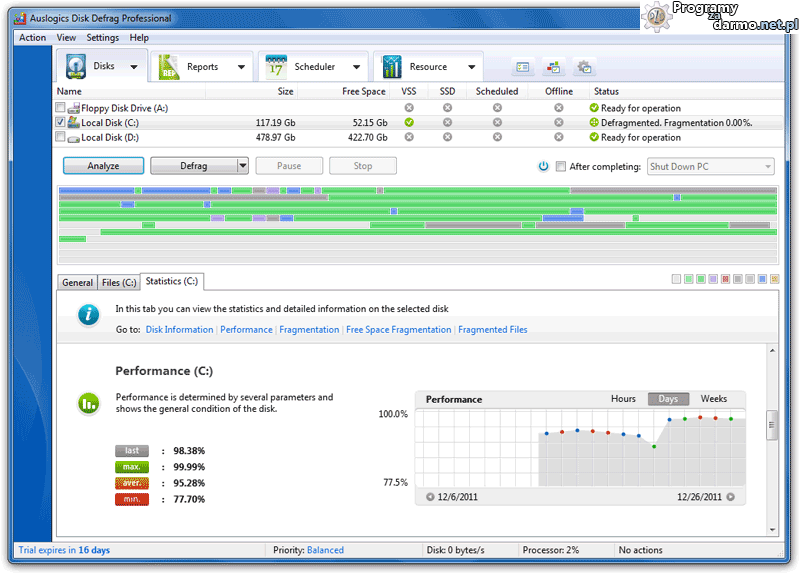Screen dimensions: 800x574
Task: Open the Reports dropdown arrow
Action: tap(241, 67)
